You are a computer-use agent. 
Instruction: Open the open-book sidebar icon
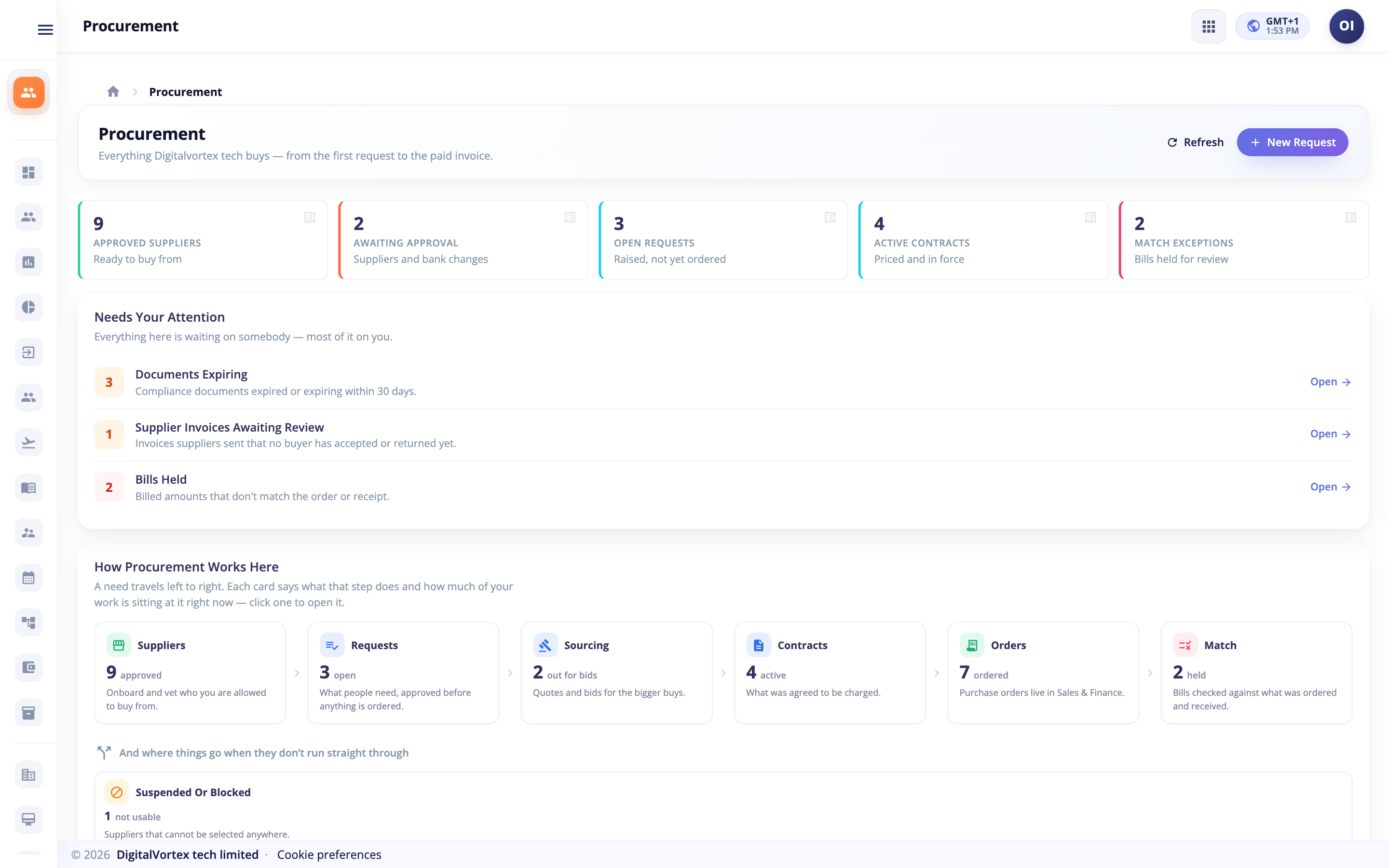[29, 488]
